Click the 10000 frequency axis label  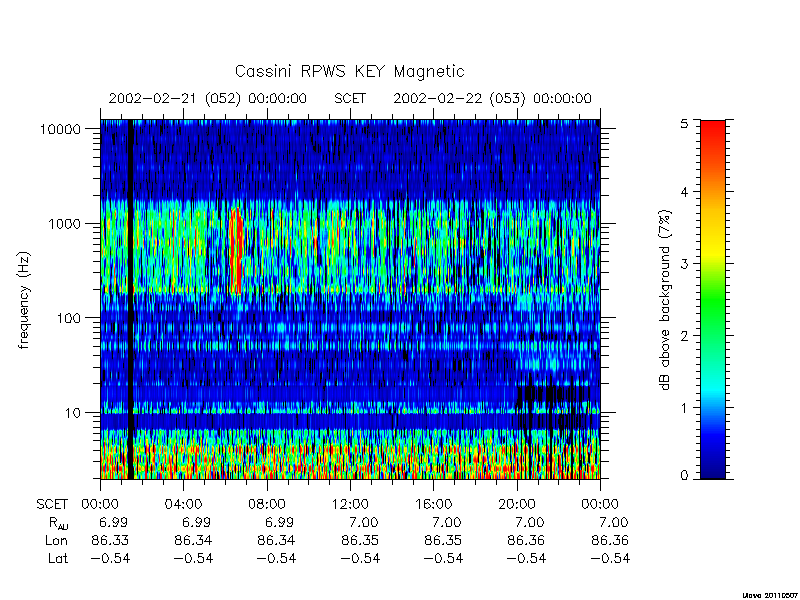tap(60, 129)
